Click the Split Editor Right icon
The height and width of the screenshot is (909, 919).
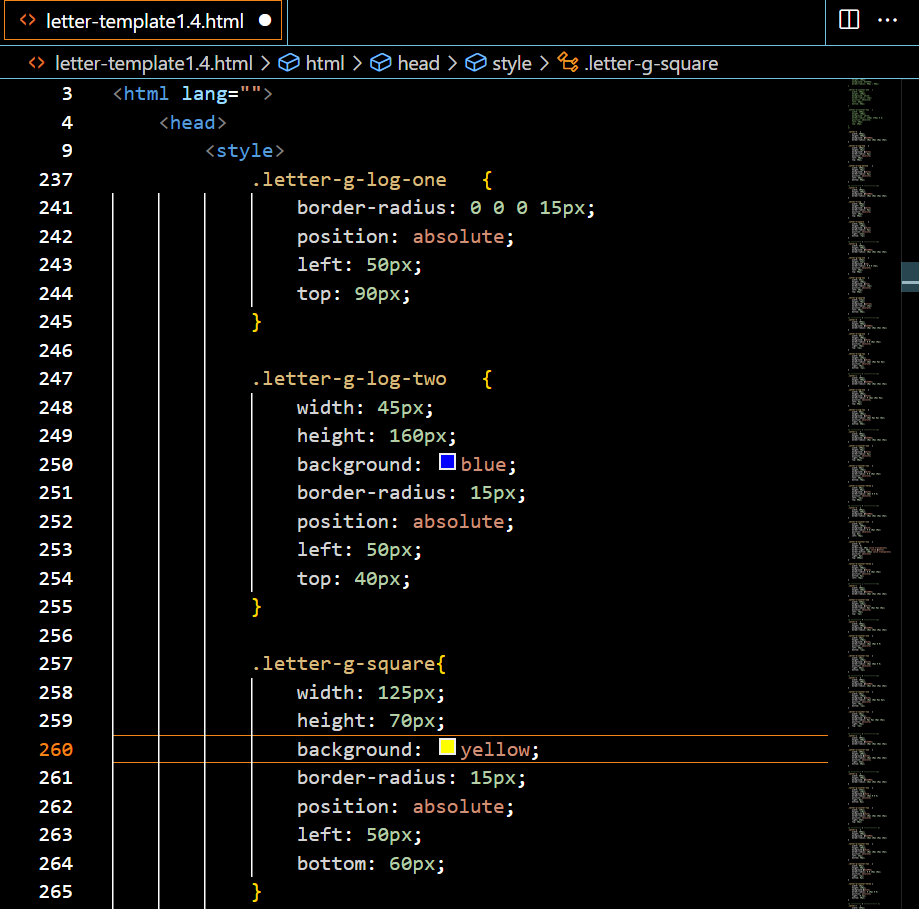click(x=849, y=20)
